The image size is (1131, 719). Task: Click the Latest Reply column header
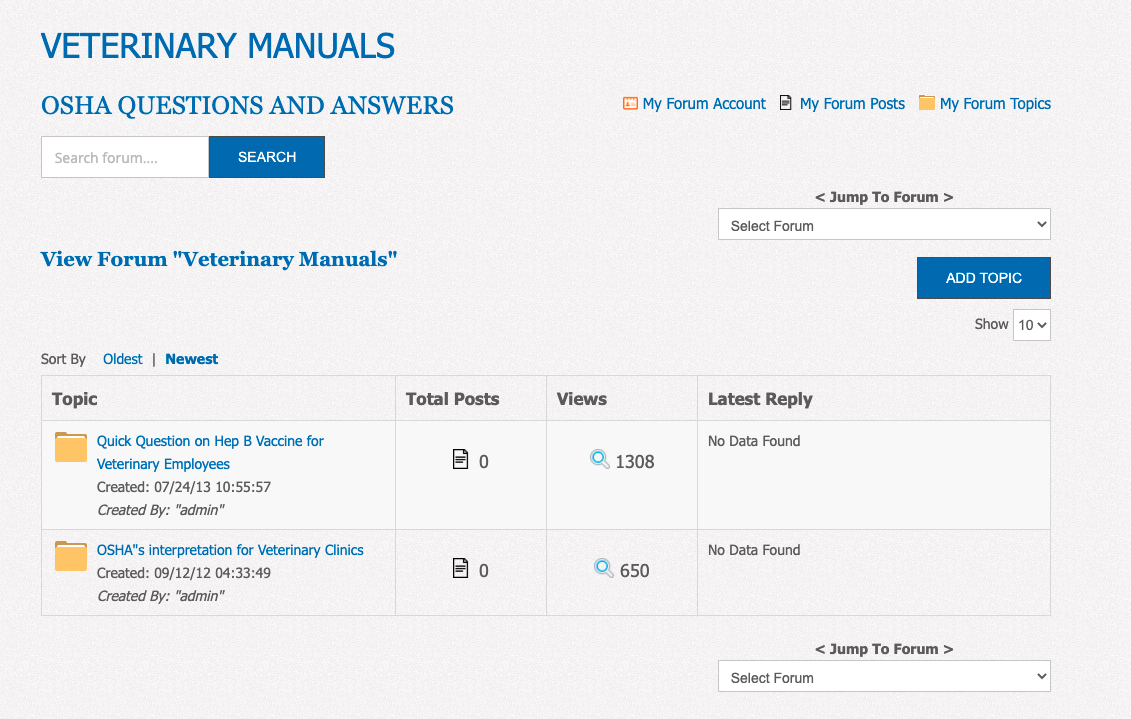[x=760, y=399]
